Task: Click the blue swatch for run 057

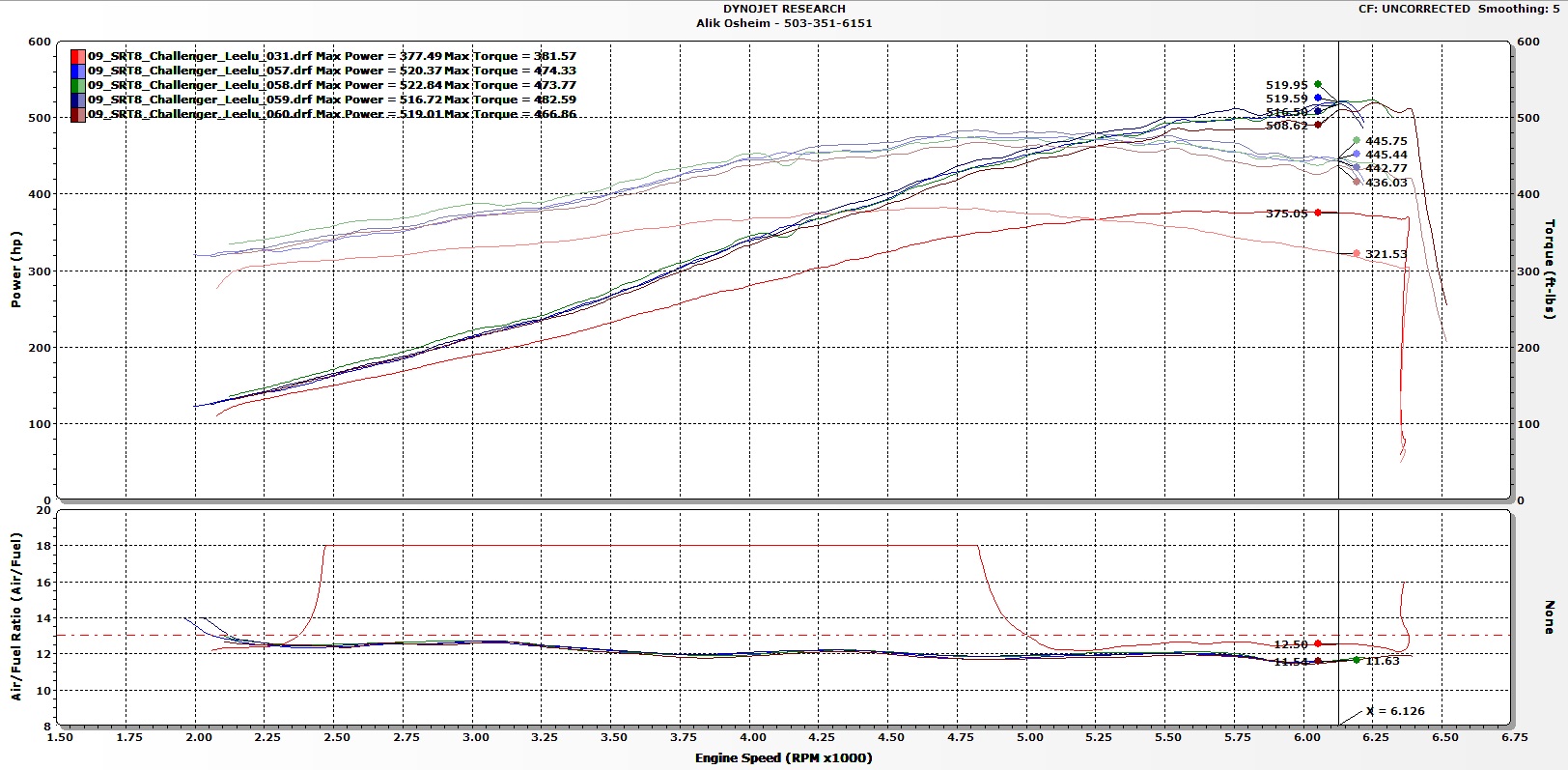Action: tap(77, 71)
